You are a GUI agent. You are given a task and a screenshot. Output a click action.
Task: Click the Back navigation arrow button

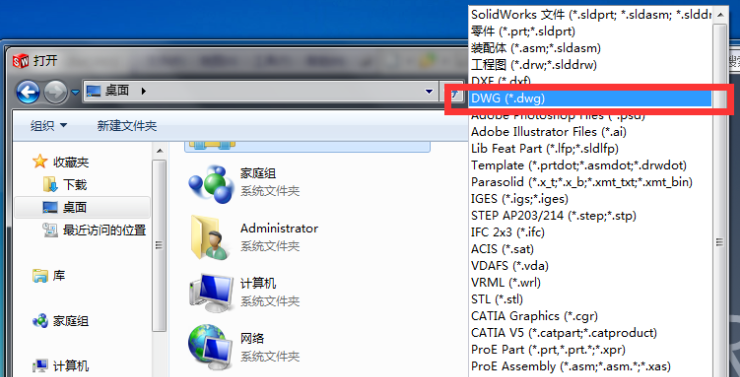pyautogui.click(x=28, y=92)
